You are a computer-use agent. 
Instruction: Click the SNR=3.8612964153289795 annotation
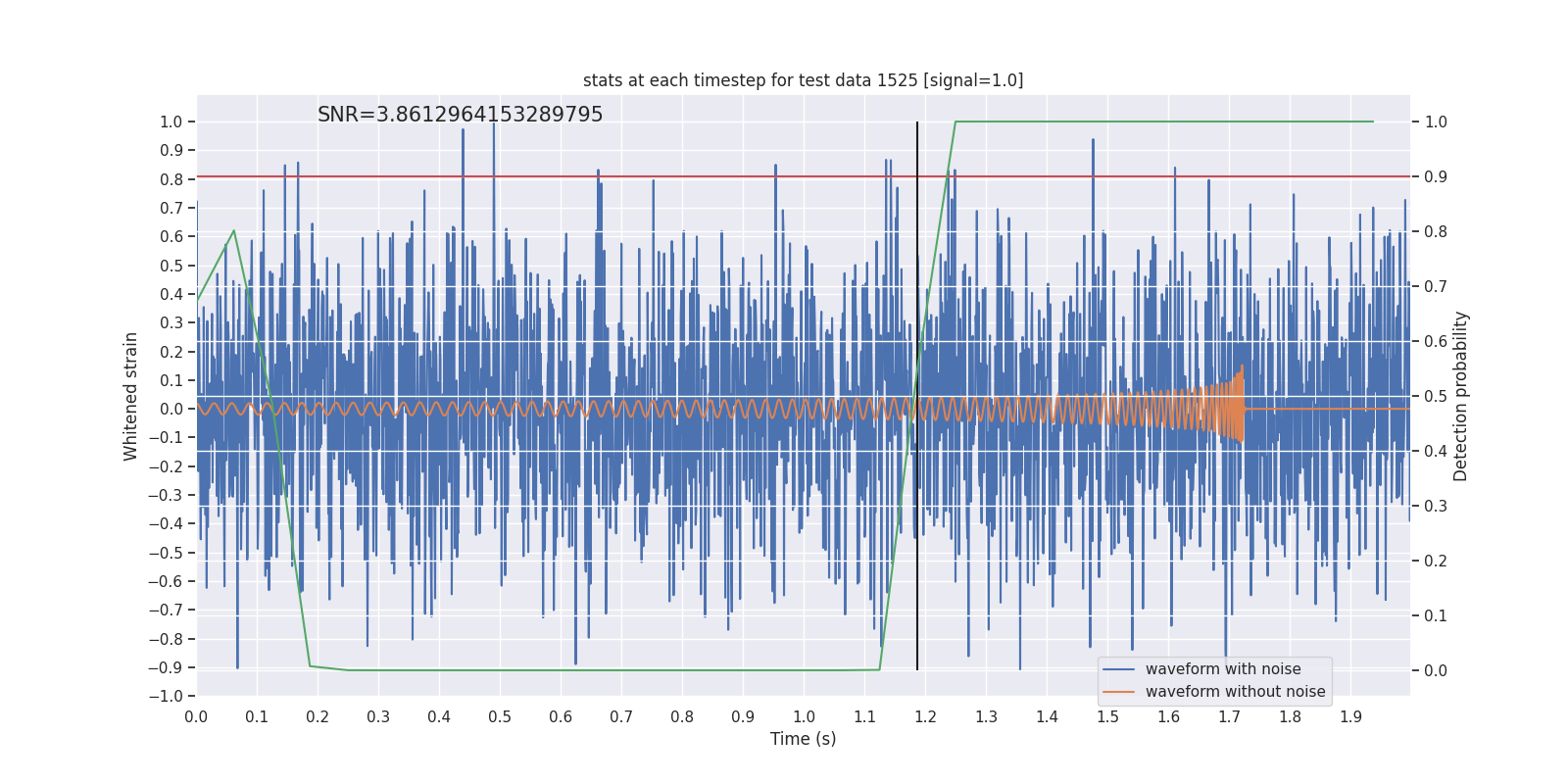[x=461, y=115]
